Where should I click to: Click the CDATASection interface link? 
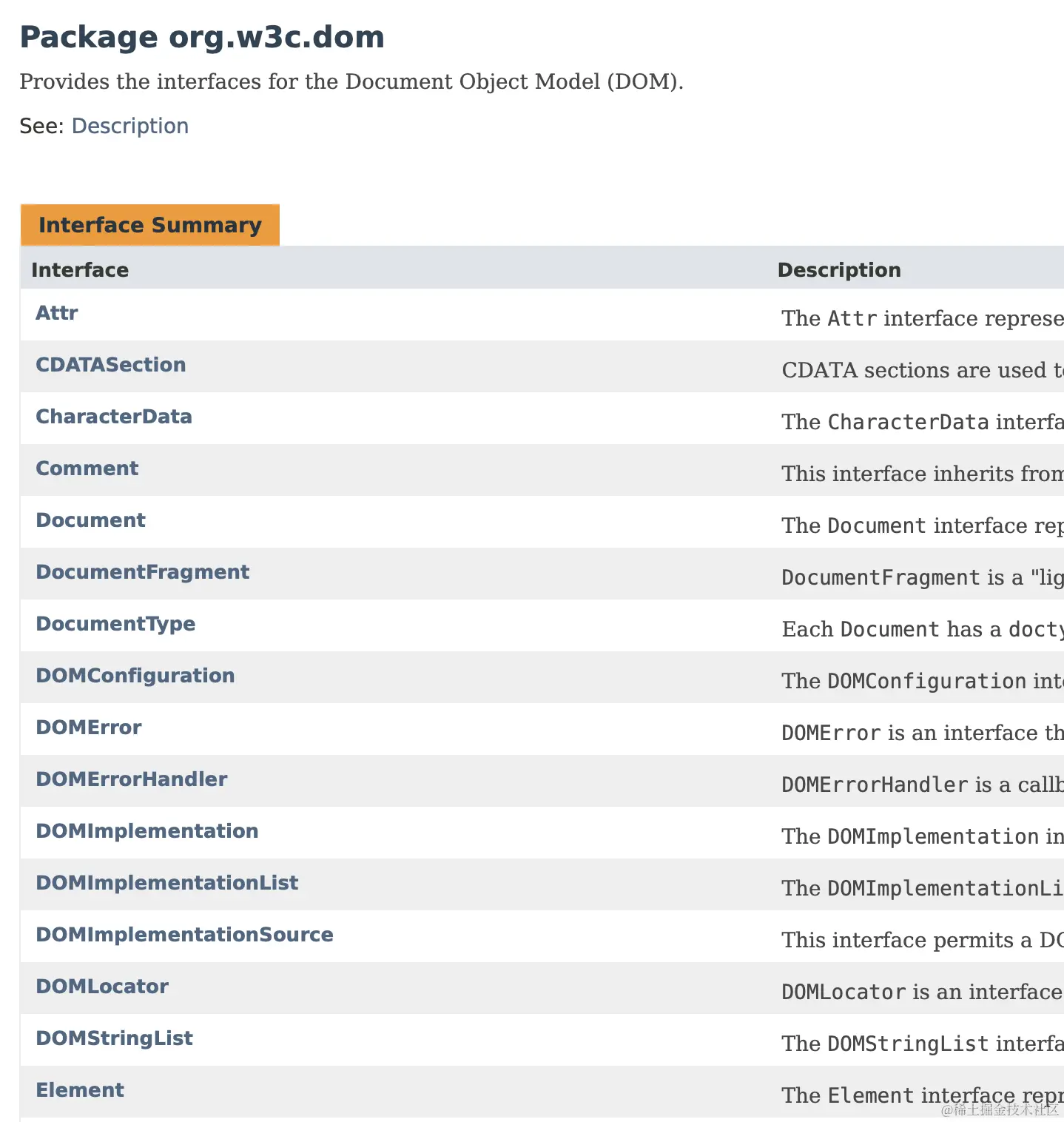click(x=111, y=365)
